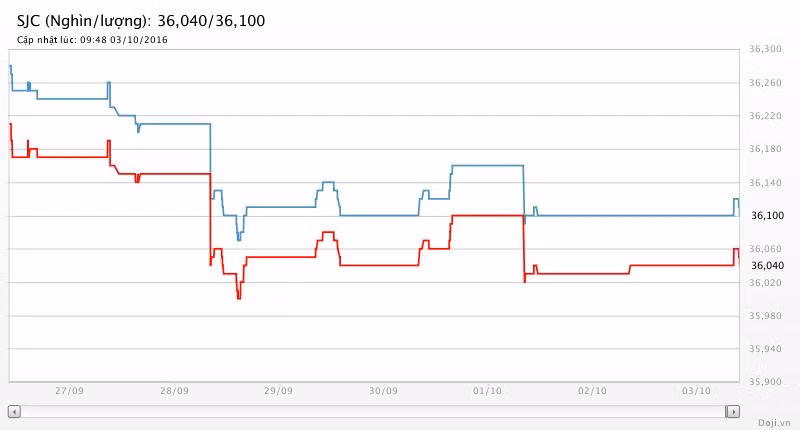Image resolution: width=800 pixels, height=430 pixels.
Task: Click the 29/09 date on the axis
Action: click(x=279, y=391)
